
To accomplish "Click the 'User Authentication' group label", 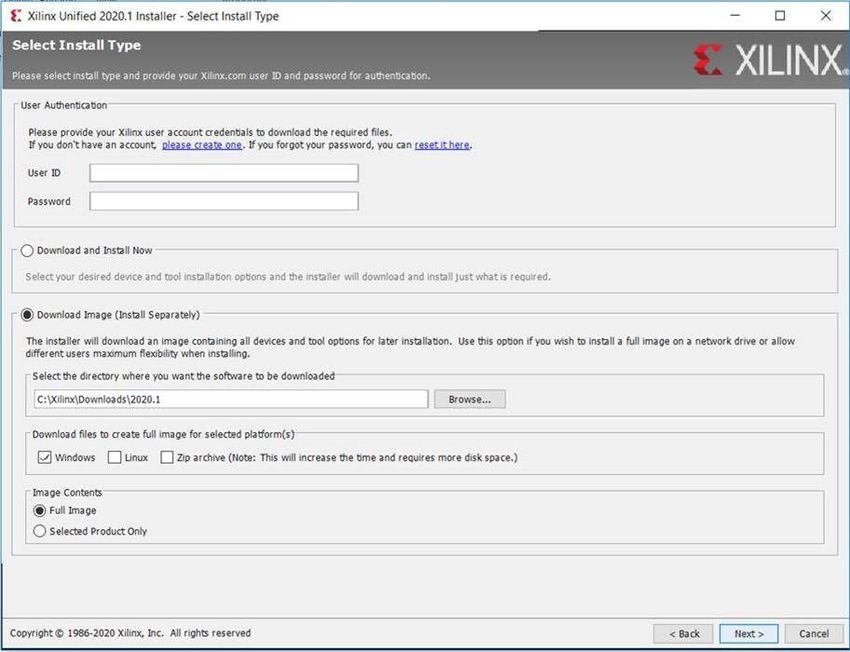I will [x=64, y=105].
